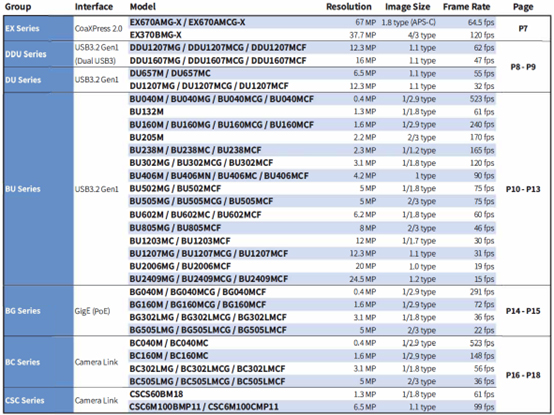Image resolution: width=554 pixels, height=415 pixels.
Task: Select the BC505LMG model row
Action: (x=312, y=381)
